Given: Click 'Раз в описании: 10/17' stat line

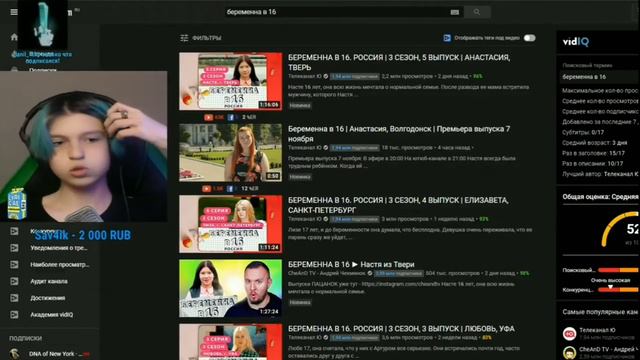Looking at the screenshot, I should [592, 163].
